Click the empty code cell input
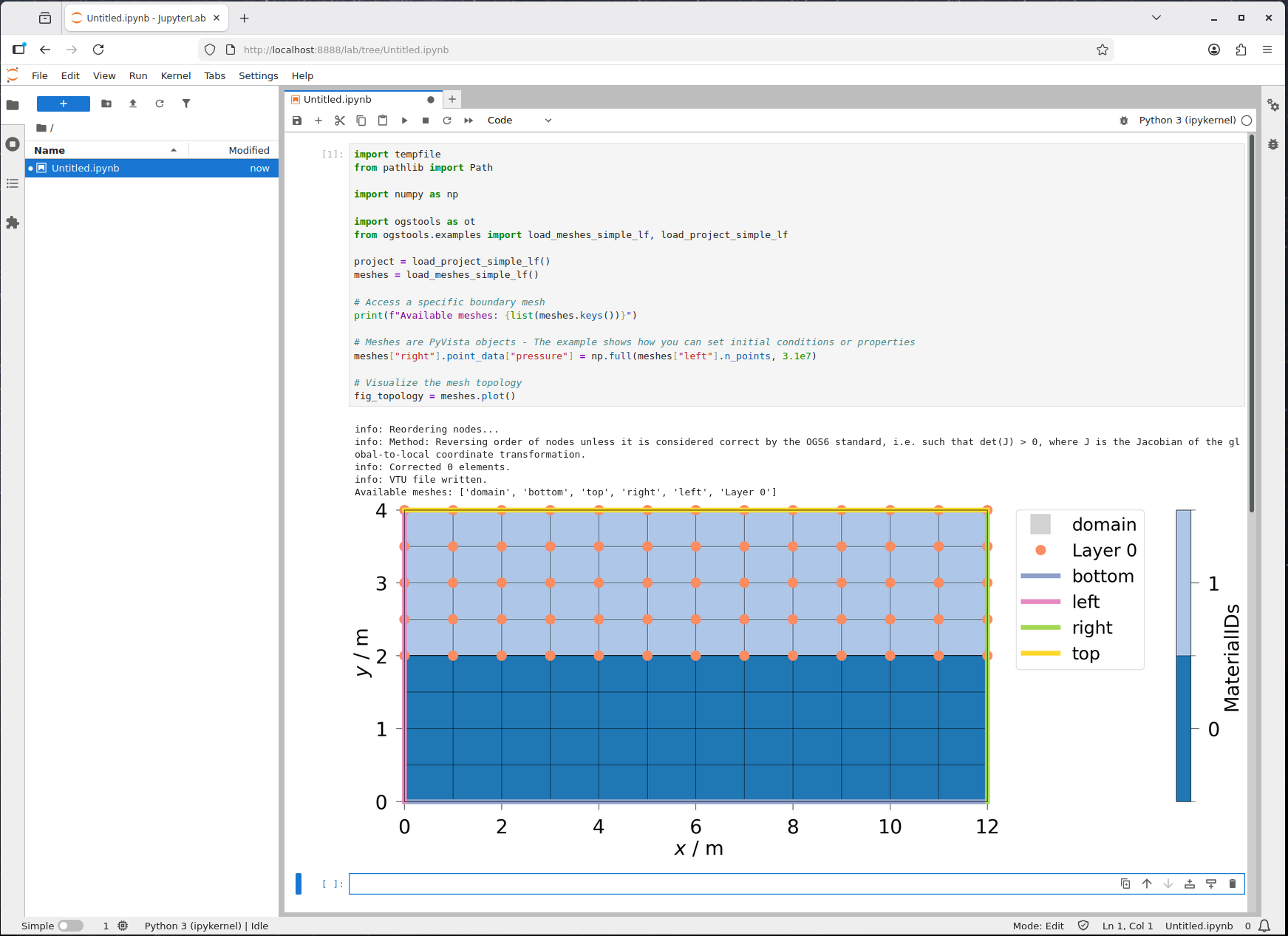Image resolution: width=1288 pixels, height=936 pixels. click(x=732, y=884)
